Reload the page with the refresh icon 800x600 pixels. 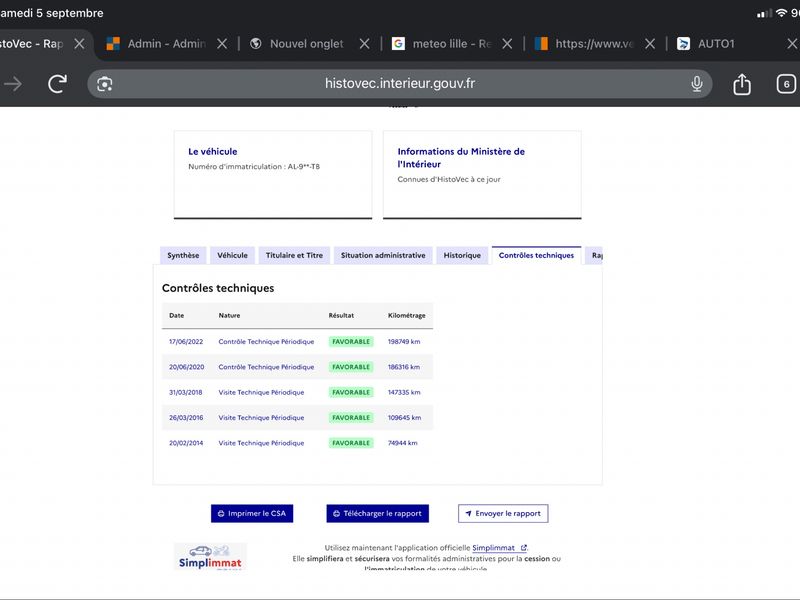57,84
